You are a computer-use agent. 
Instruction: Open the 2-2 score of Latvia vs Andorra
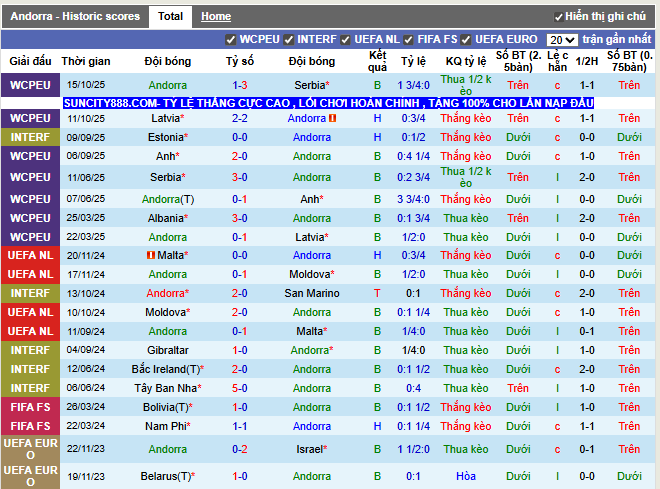pos(240,118)
